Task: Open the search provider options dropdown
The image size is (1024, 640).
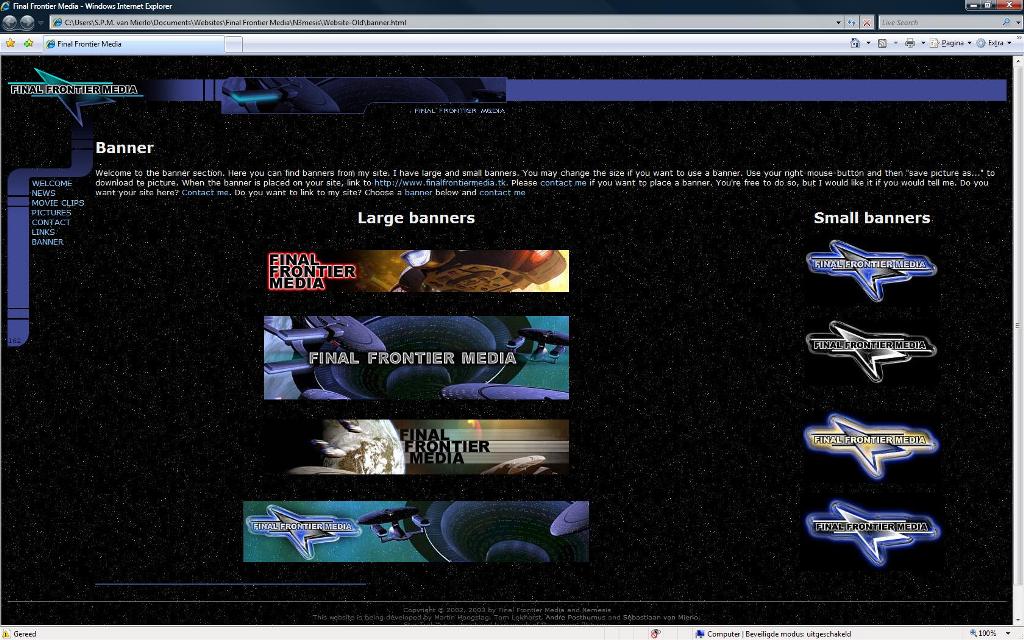Action: coord(1017,22)
